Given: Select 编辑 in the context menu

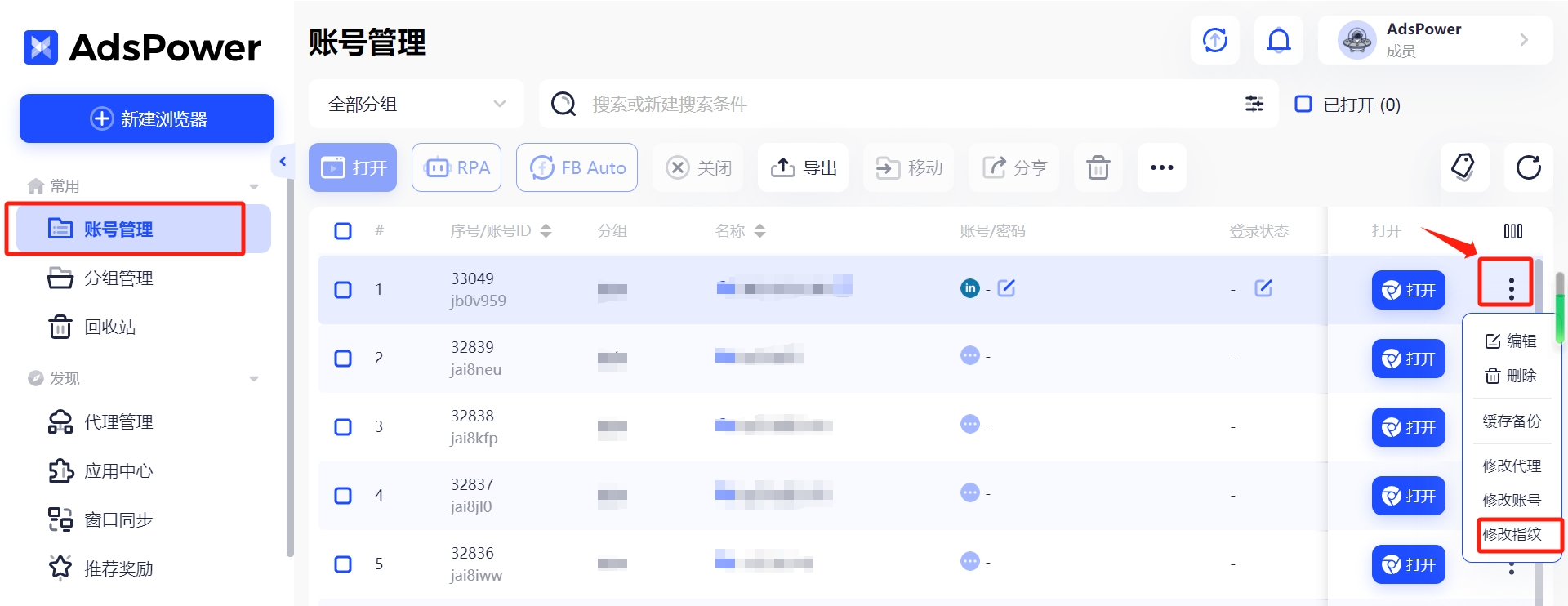Looking at the screenshot, I should tap(1511, 341).
